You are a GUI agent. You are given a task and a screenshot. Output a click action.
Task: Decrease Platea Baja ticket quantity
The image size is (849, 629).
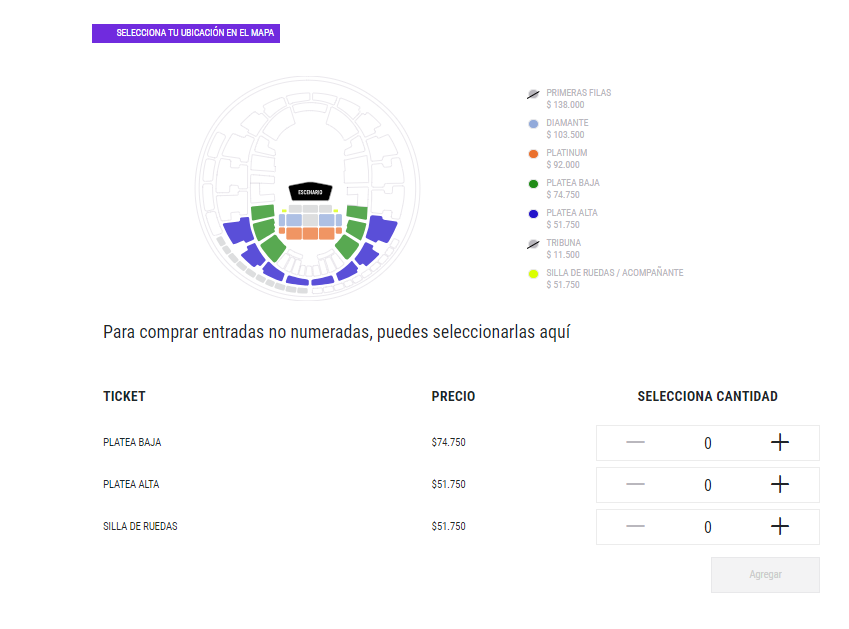[635, 443]
